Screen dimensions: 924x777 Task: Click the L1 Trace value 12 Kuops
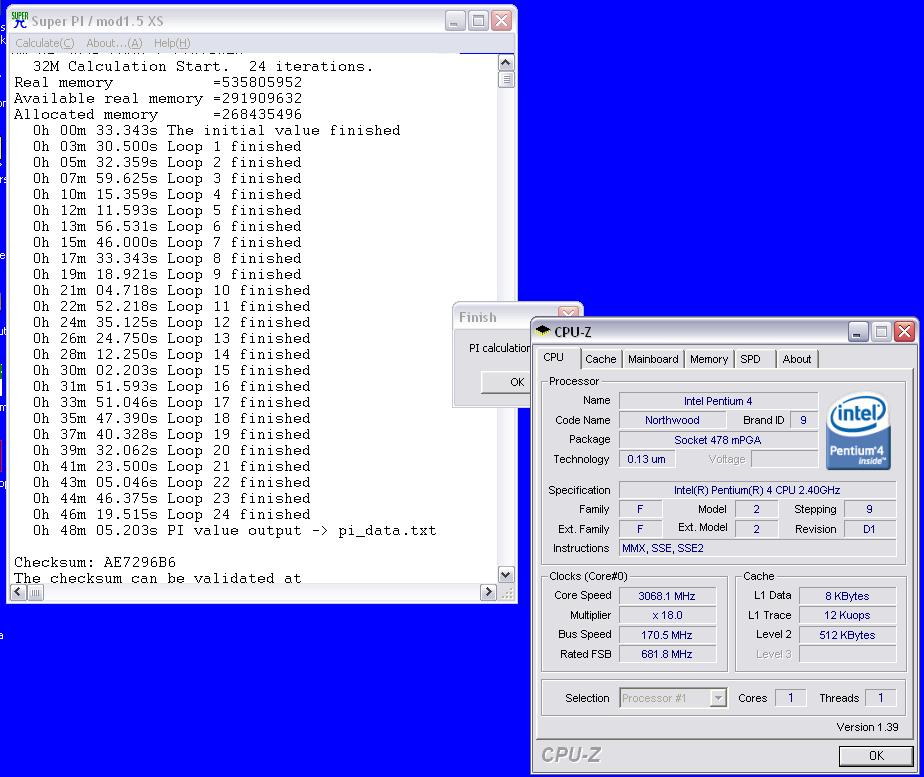coord(847,615)
